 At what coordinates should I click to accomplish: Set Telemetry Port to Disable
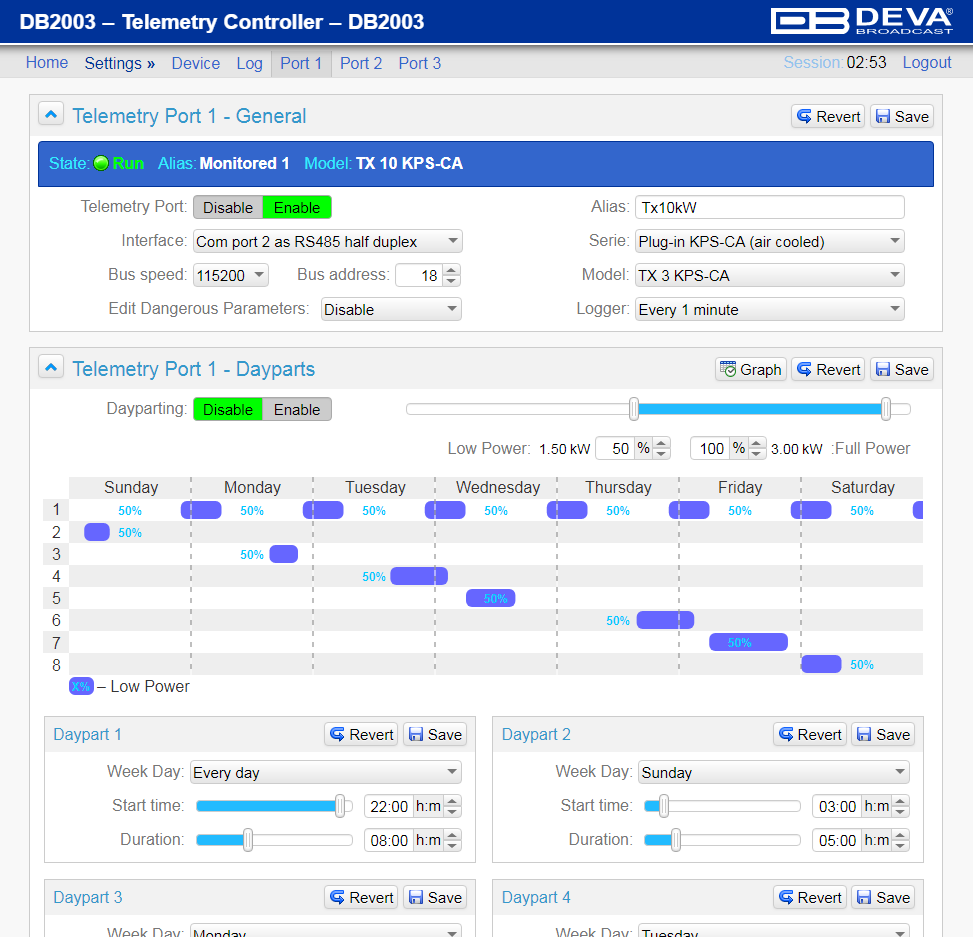click(228, 207)
